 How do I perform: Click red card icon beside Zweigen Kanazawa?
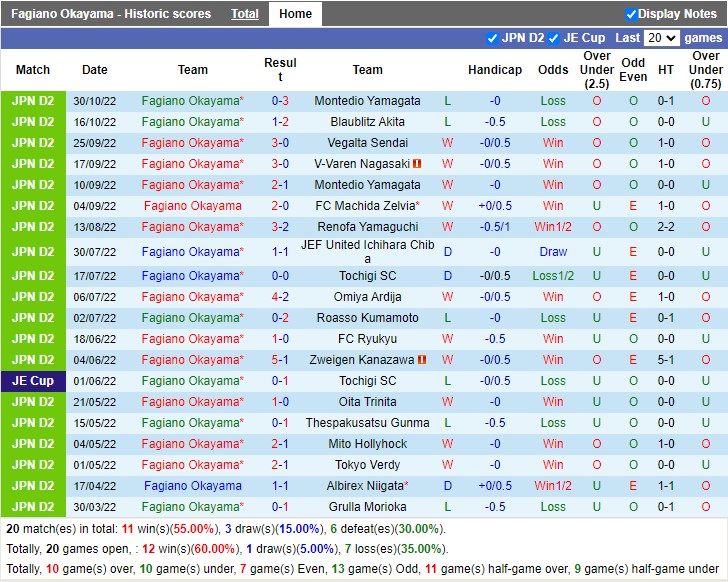(421, 360)
